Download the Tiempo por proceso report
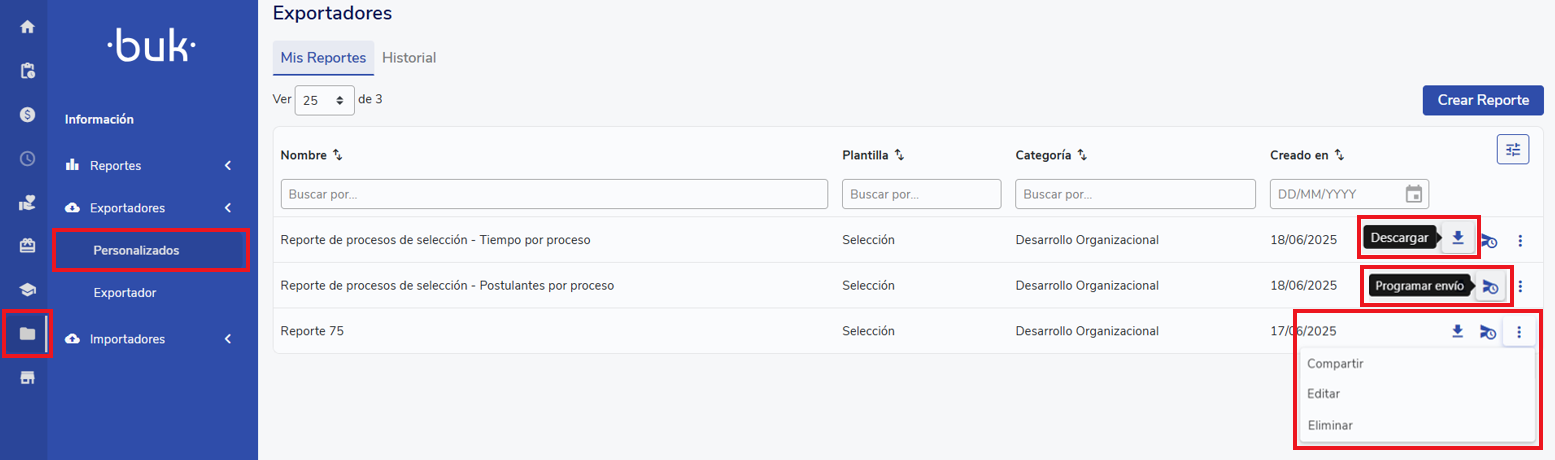The image size is (1555, 460). pyautogui.click(x=1458, y=238)
